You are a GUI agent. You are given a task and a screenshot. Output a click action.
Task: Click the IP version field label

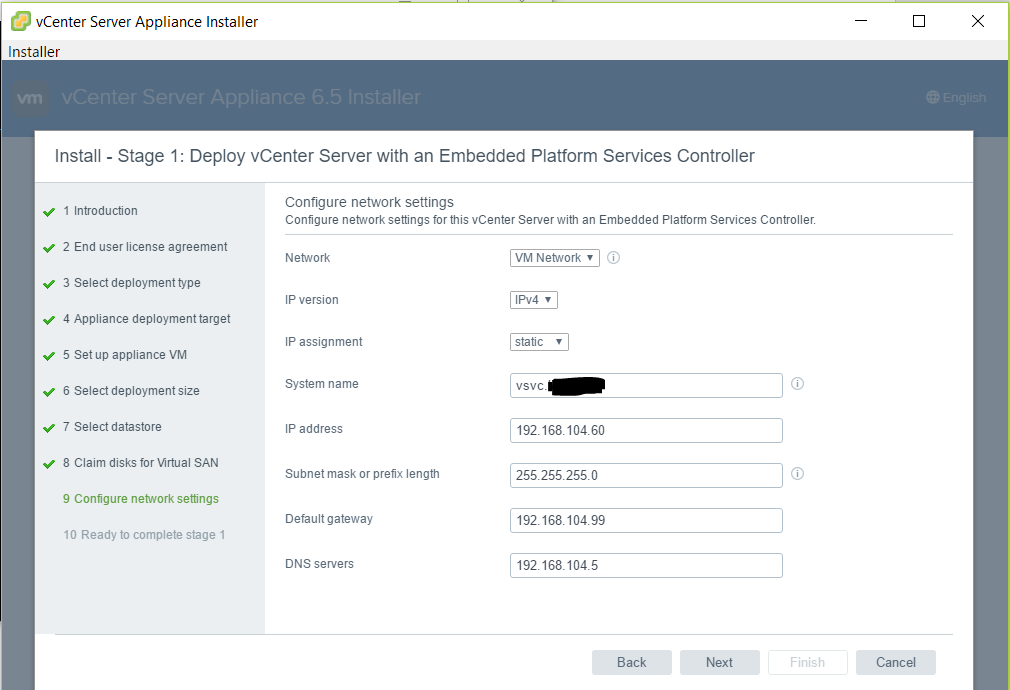tap(312, 300)
